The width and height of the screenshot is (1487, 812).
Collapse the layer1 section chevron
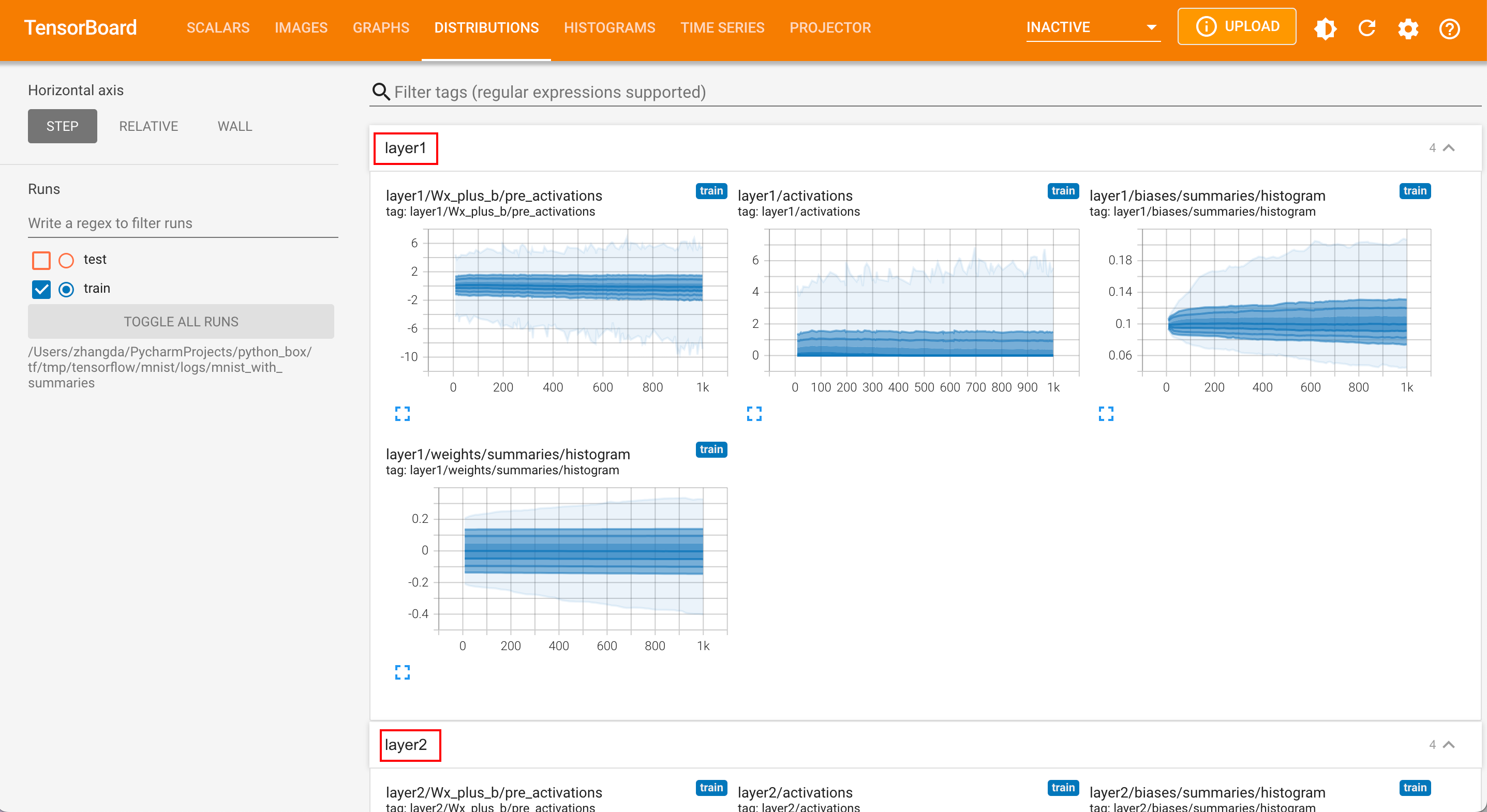[x=1449, y=148]
